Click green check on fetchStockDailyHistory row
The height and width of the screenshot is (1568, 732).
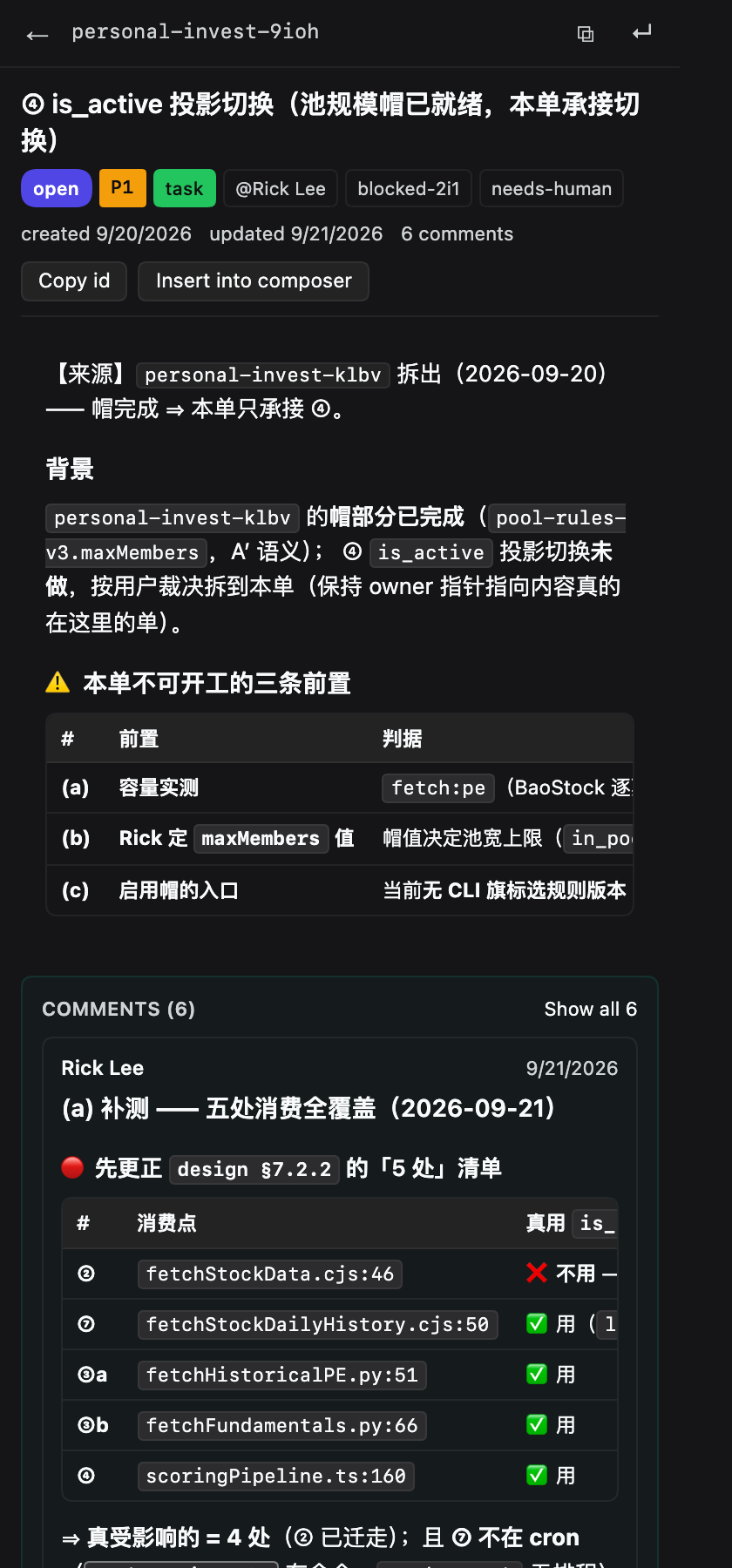coord(537,1324)
